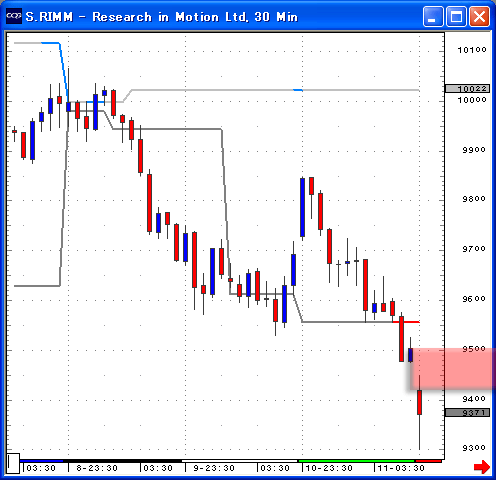Click the green session bar on time axis
The image size is (496, 480).
pyautogui.click(x=356, y=461)
